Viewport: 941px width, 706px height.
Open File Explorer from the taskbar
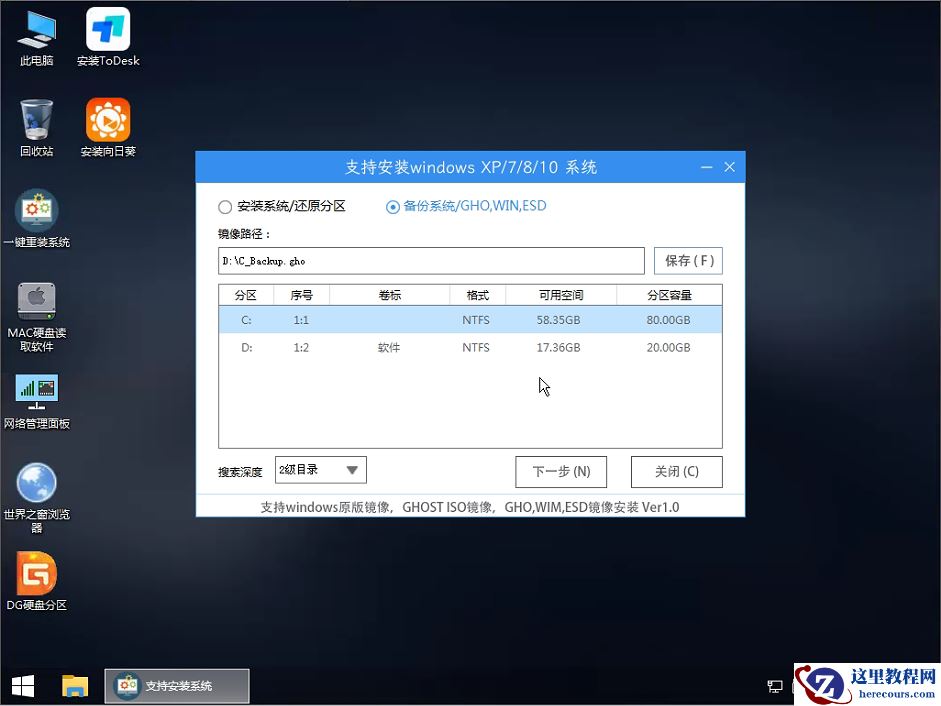tap(74, 686)
